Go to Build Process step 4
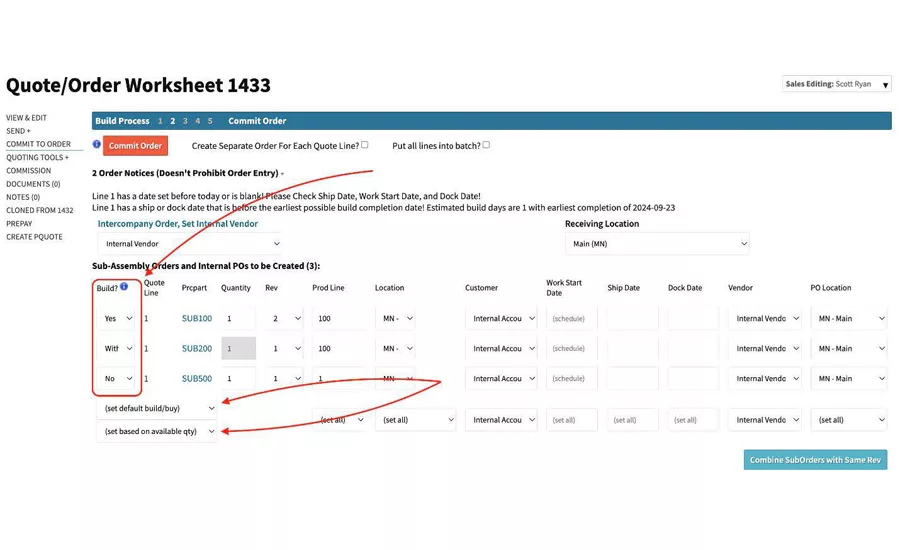900x550 pixels. 197,121
